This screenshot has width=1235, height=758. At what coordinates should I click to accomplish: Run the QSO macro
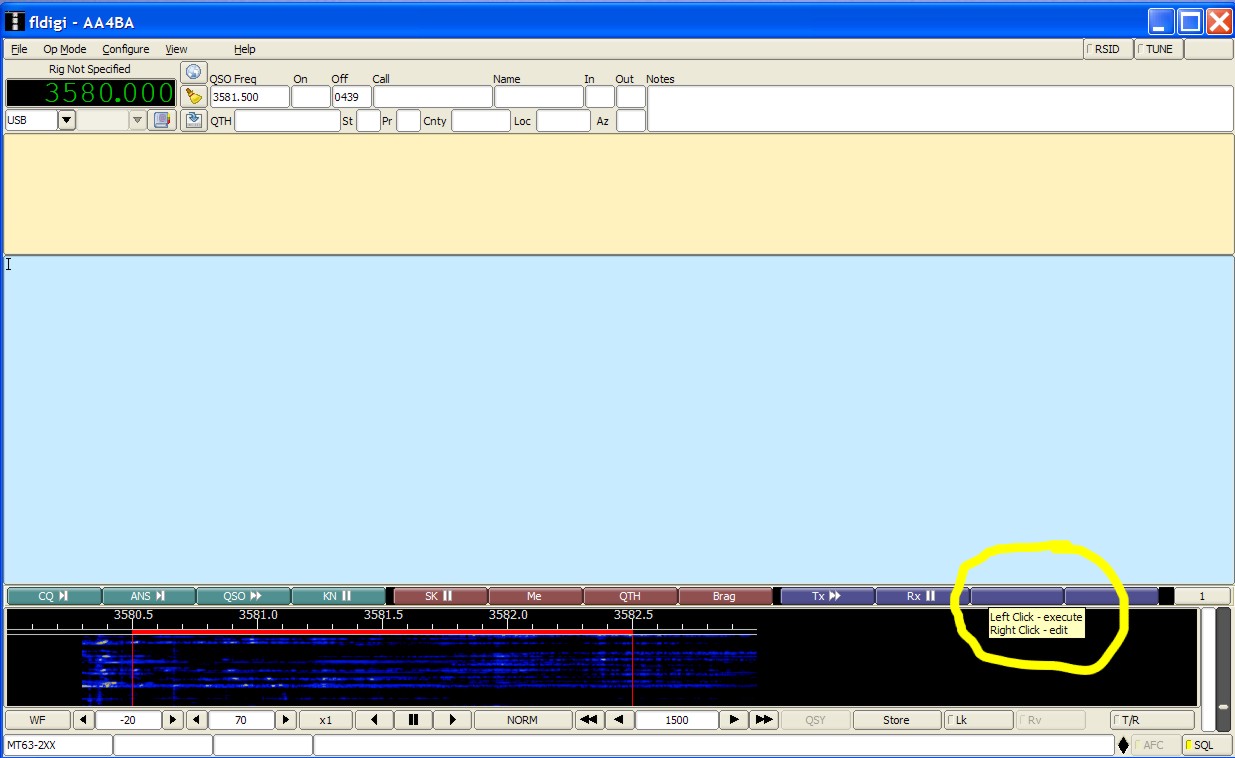[x=243, y=596]
